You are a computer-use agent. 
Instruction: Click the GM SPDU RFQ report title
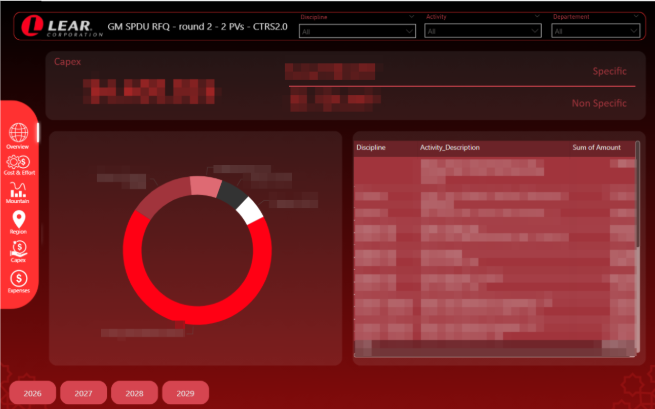(198, 27)
